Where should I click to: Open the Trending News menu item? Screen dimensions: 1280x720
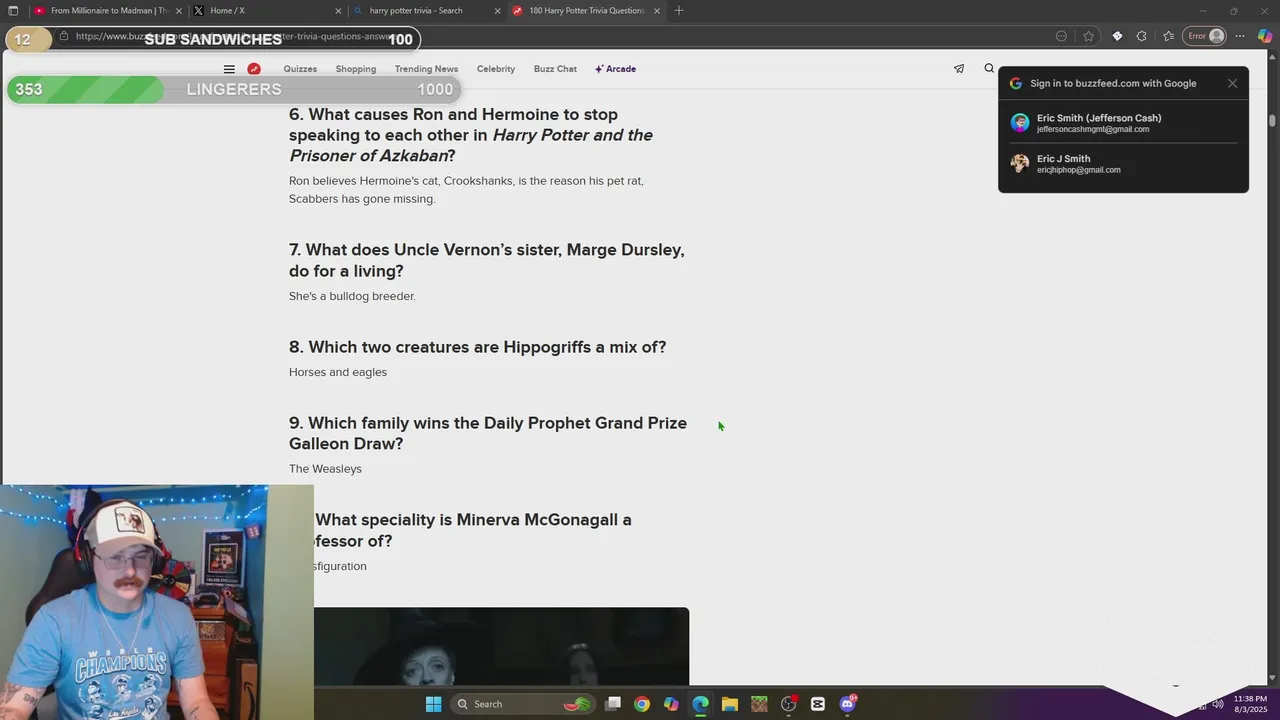tap(426, 69)
